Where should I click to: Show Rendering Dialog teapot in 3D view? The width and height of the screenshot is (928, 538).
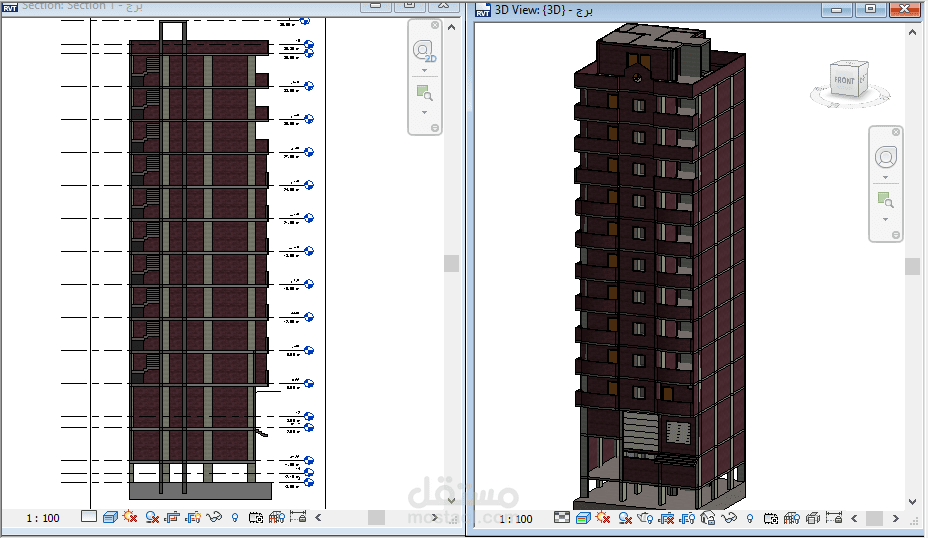(x=645, y=518)
